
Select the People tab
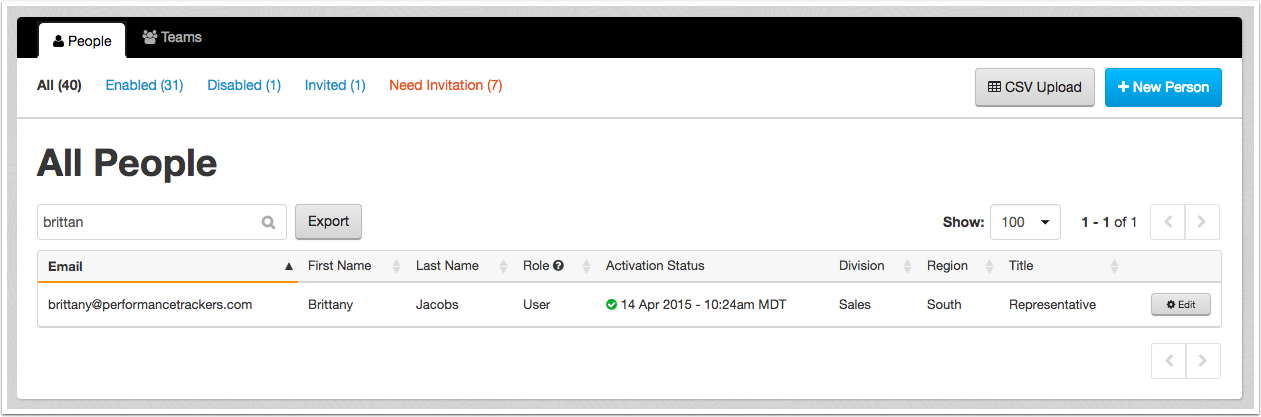coord(82,41)
